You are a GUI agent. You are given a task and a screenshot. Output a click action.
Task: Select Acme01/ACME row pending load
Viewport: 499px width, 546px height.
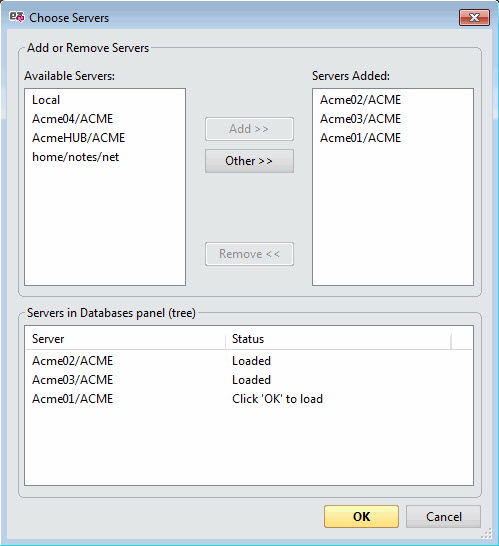[249, 399]
